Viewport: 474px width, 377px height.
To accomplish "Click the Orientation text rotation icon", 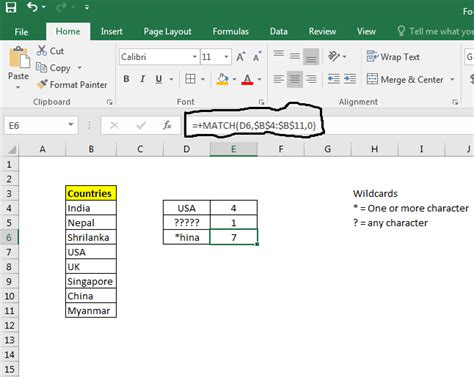I will coord(334,57).
